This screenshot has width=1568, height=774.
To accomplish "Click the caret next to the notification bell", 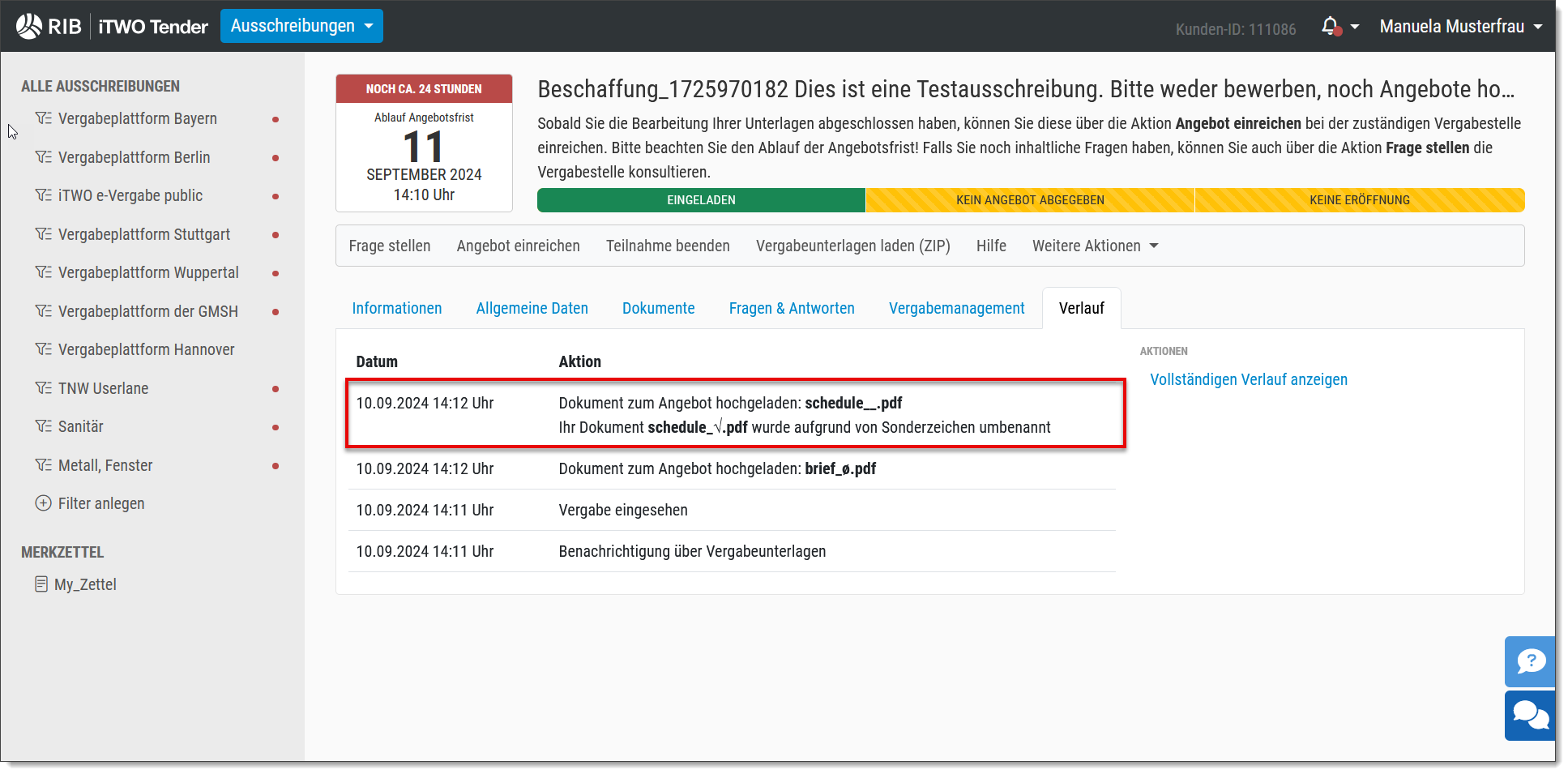I will tap(1355, 27).
